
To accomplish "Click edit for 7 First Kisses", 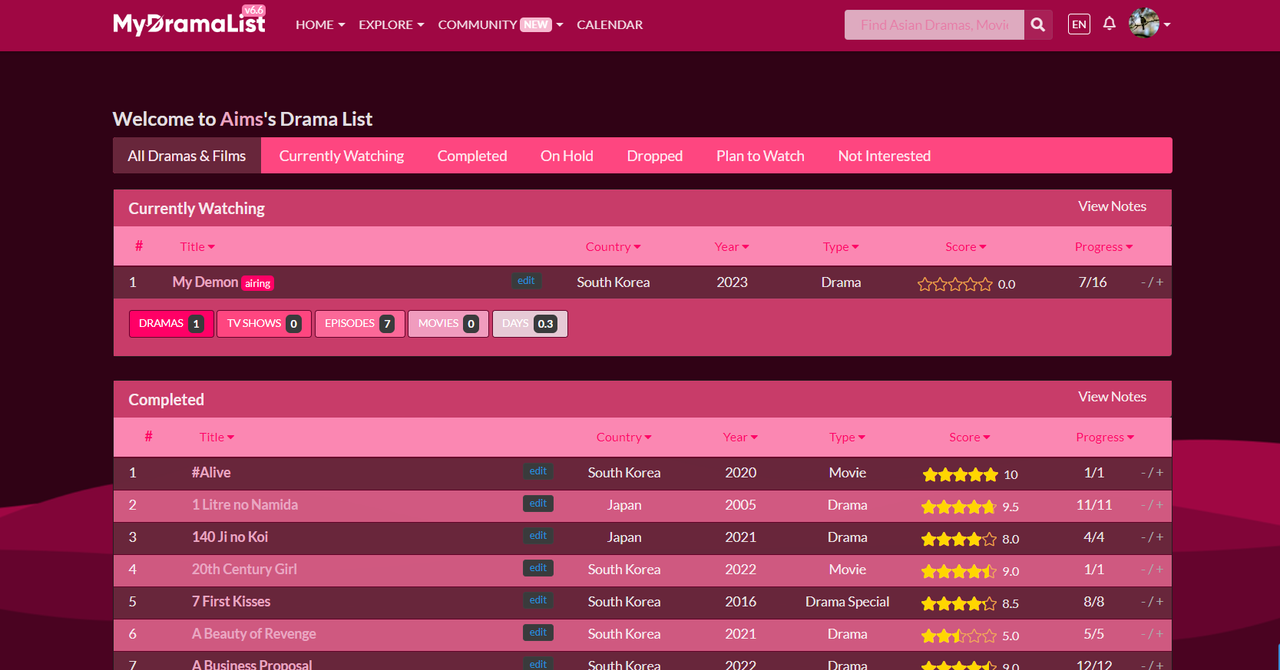I will pos(538,600).
